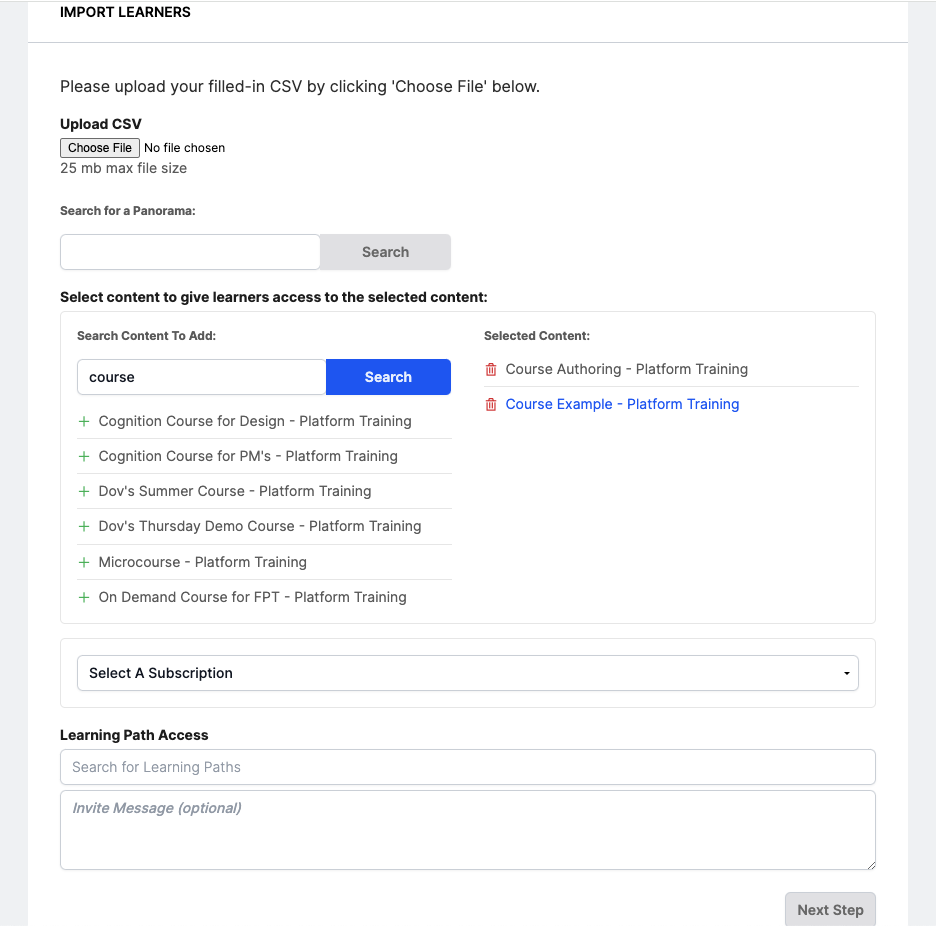936x926 pixels.
Task: Add Dov's Summer Course using plus icon
Action: [84, 491]
